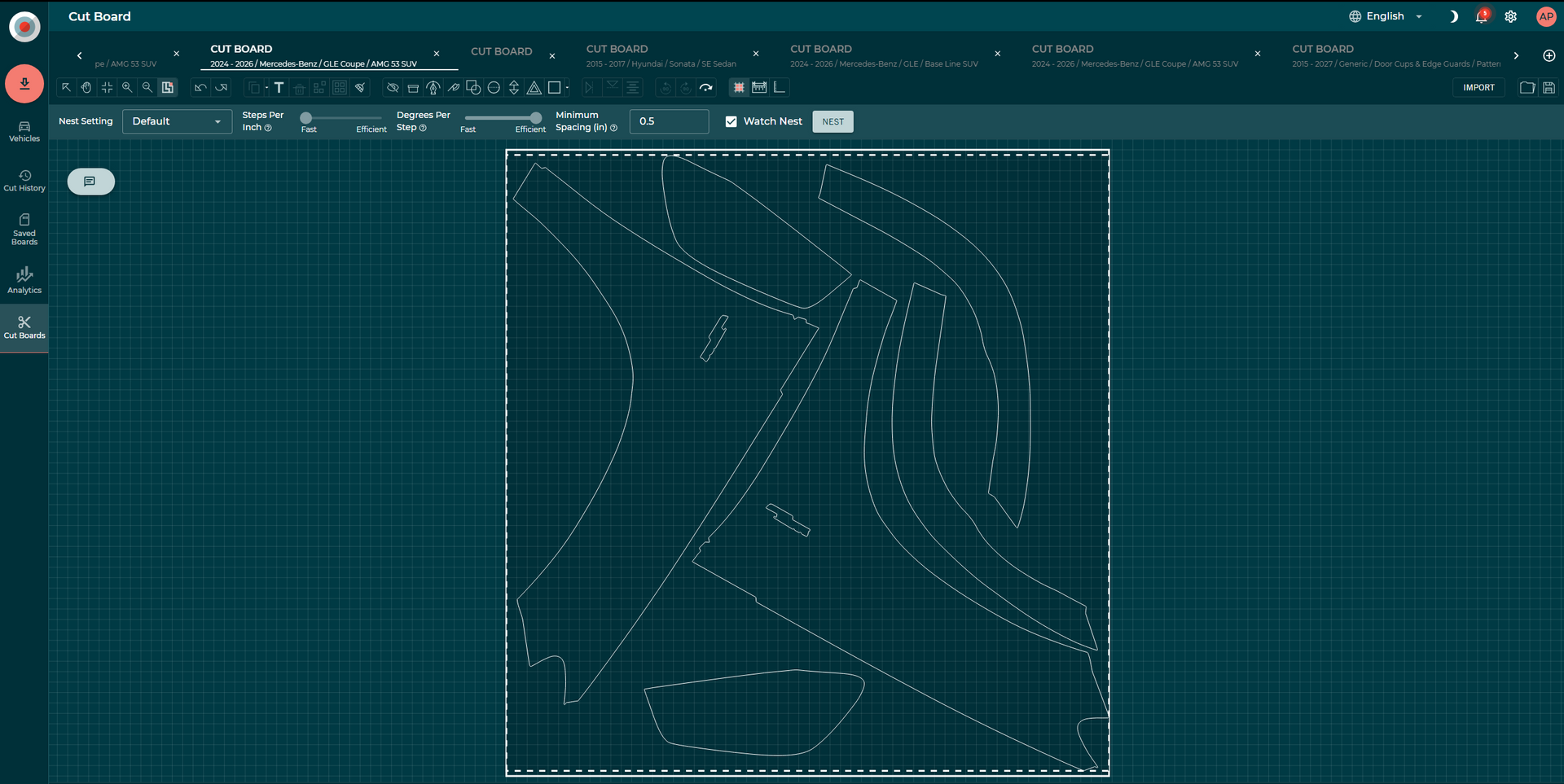The width and height of the screenshot is (1564, 784).
Task: Click the IMPORT button
Action: coord(1478,87)
